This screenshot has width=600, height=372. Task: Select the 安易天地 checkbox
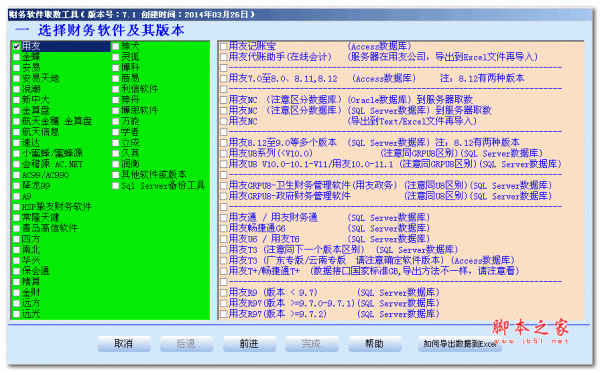(16, 78)
